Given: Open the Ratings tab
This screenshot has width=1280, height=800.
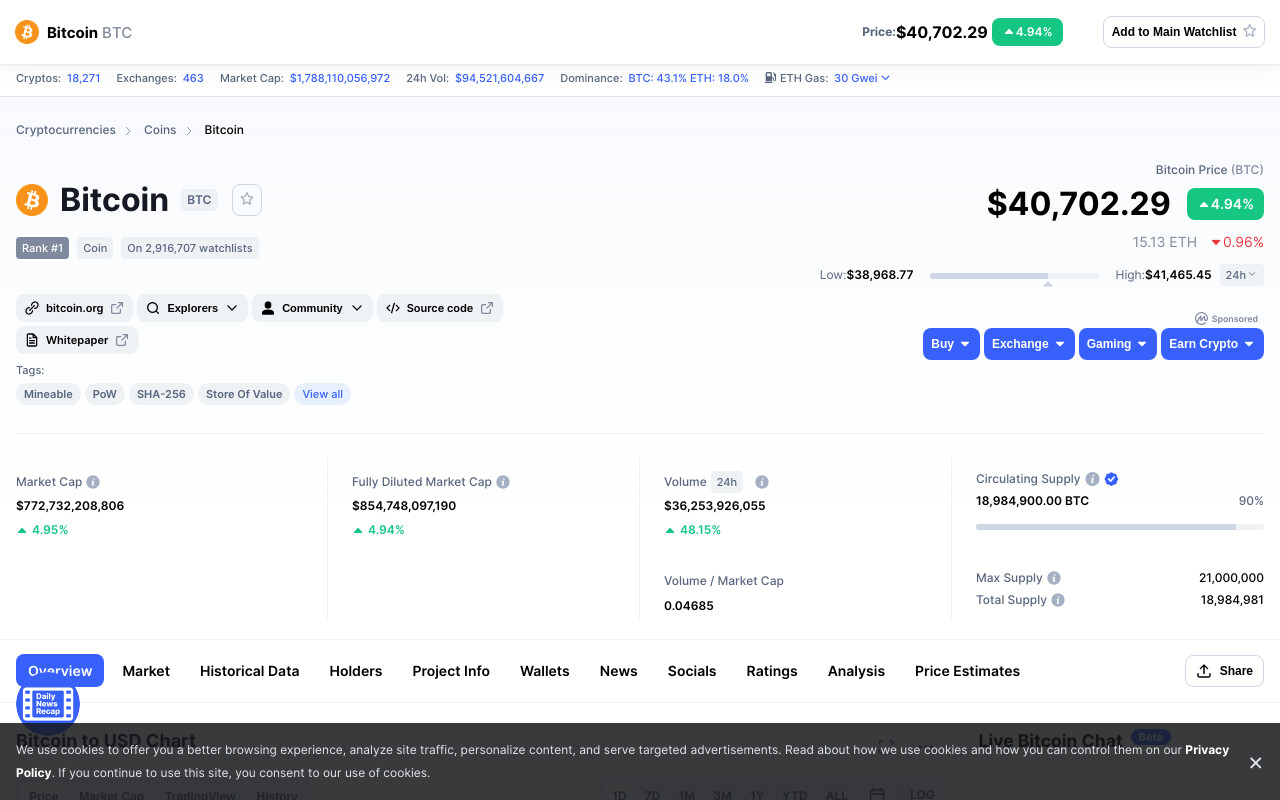Looking at the screenshot, I should point(772,671).
